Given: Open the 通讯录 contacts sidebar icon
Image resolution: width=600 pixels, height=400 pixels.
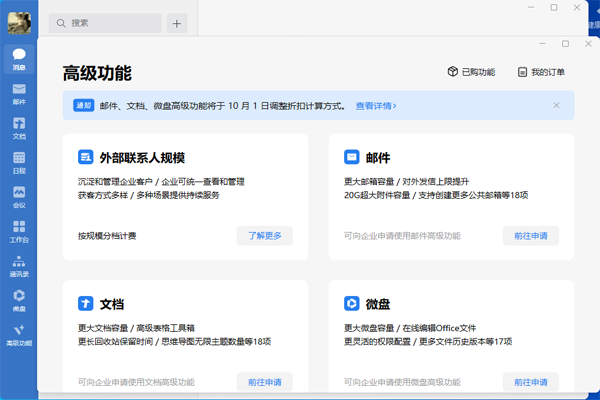Looking at the screenshot, I should point(19,266).
